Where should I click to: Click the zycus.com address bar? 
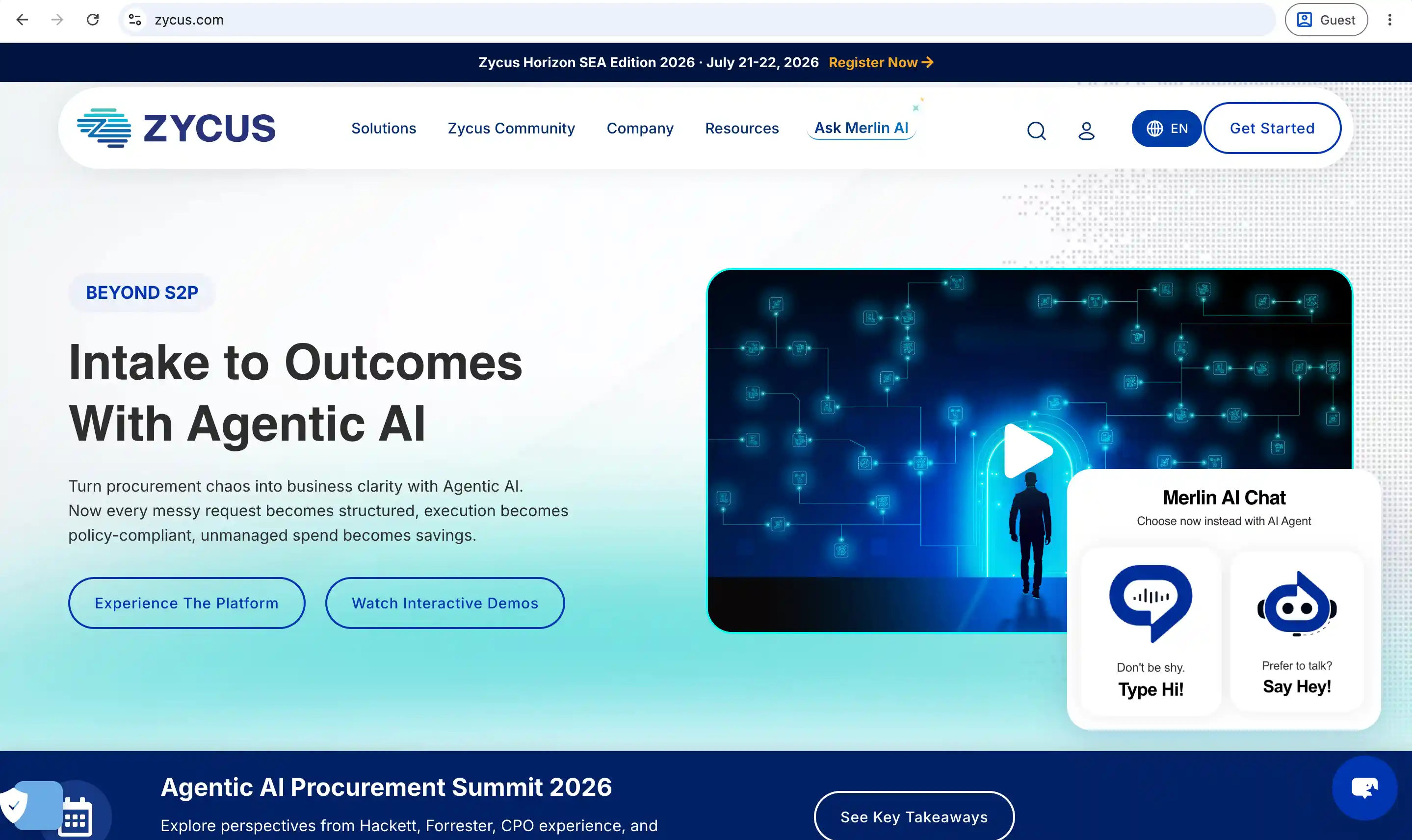coord(696,20)
